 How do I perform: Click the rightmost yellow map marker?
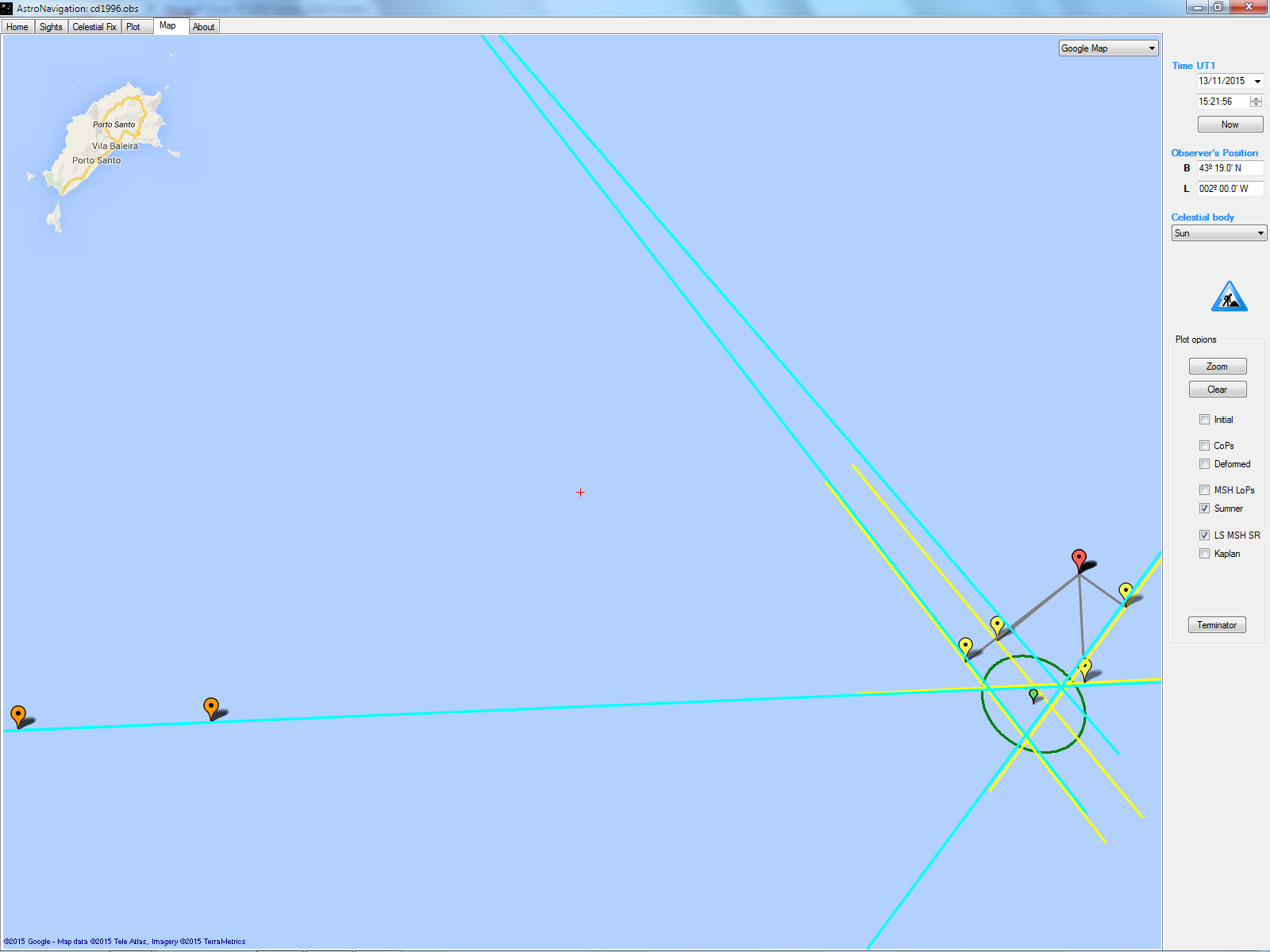coord(1126,591)
